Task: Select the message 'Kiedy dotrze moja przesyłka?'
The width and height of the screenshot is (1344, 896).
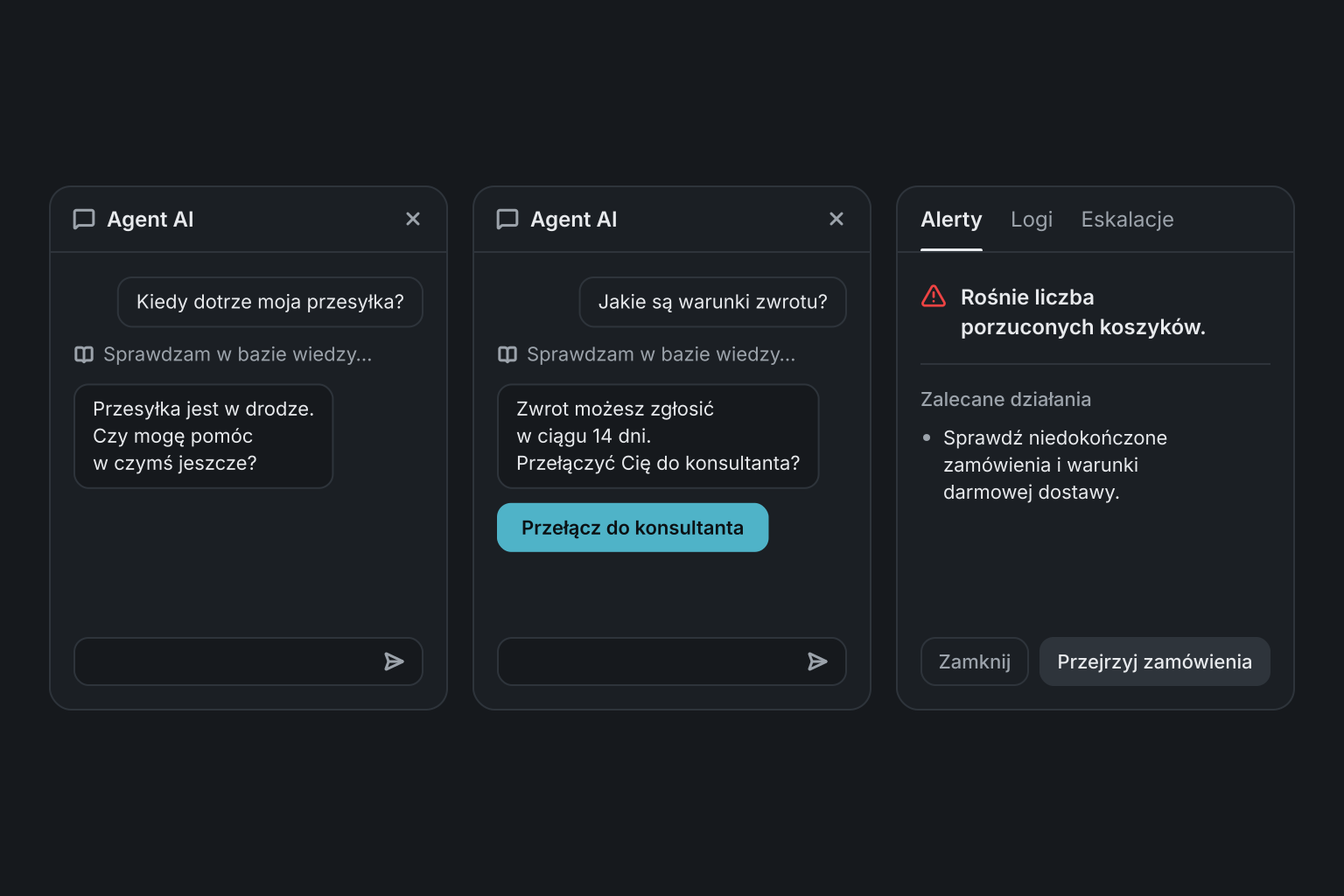Action: point(270,302)
